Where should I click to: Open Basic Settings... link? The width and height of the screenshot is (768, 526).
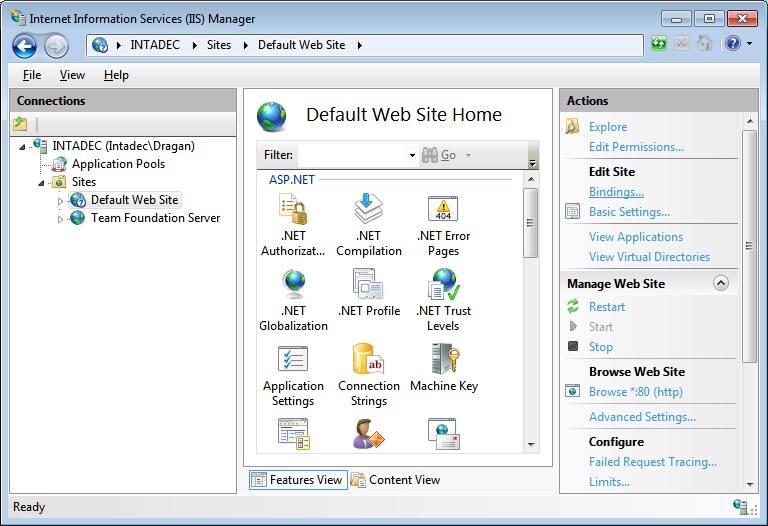[629, 212]
